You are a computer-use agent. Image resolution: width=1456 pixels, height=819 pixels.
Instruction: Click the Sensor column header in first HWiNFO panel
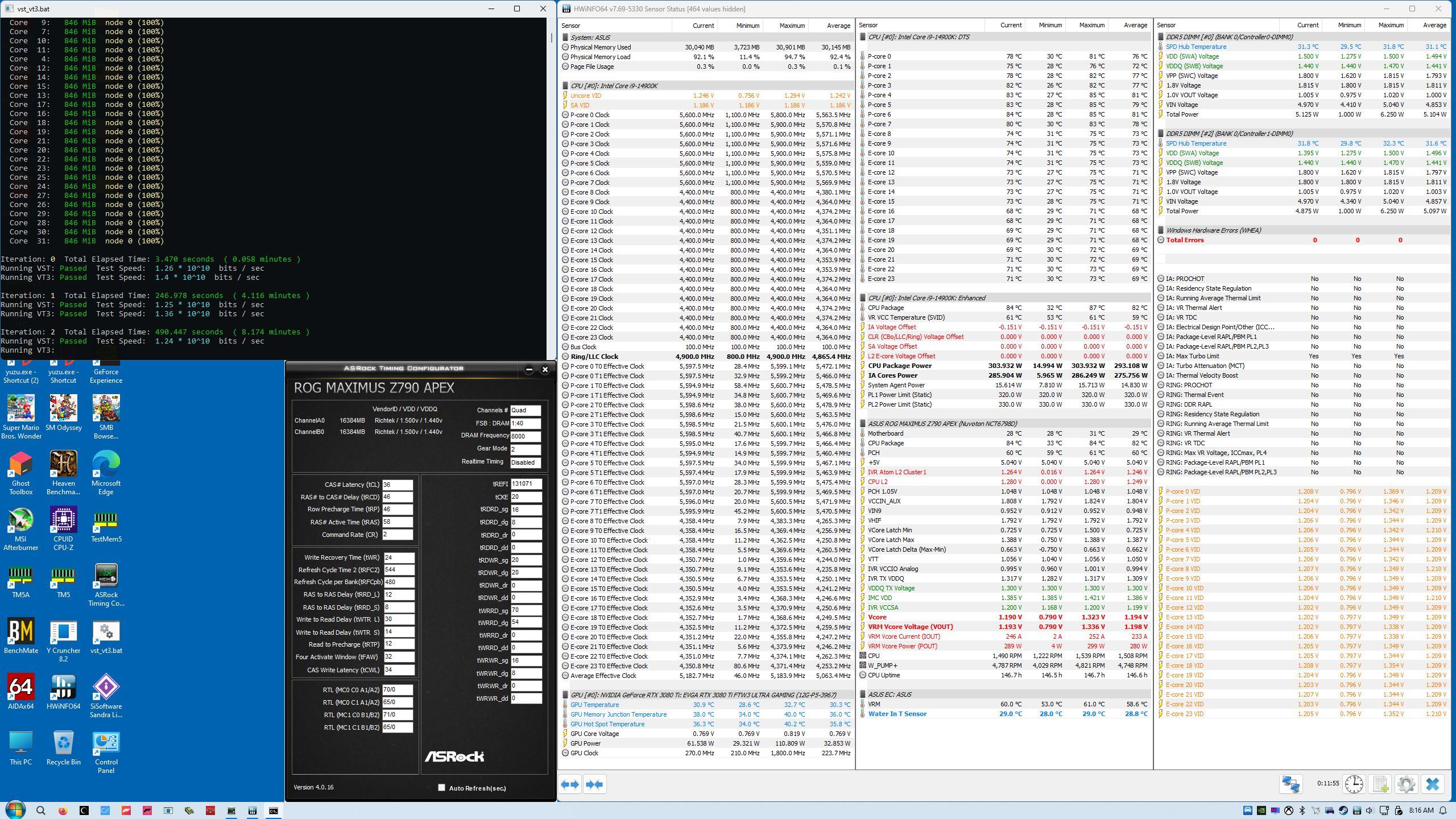pyautogui.click(x=615, y=26)
